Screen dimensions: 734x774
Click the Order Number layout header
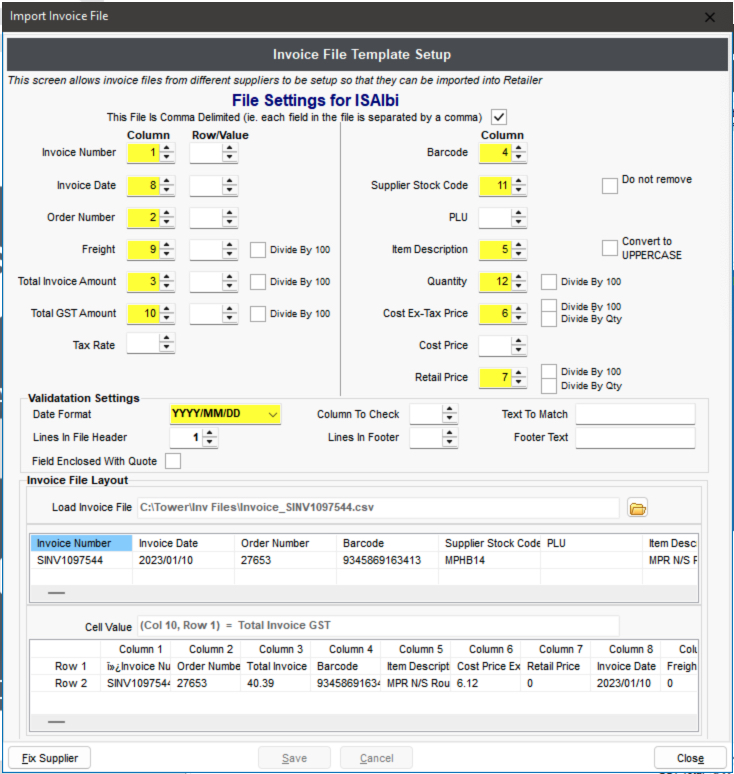[x=286, y=543]
